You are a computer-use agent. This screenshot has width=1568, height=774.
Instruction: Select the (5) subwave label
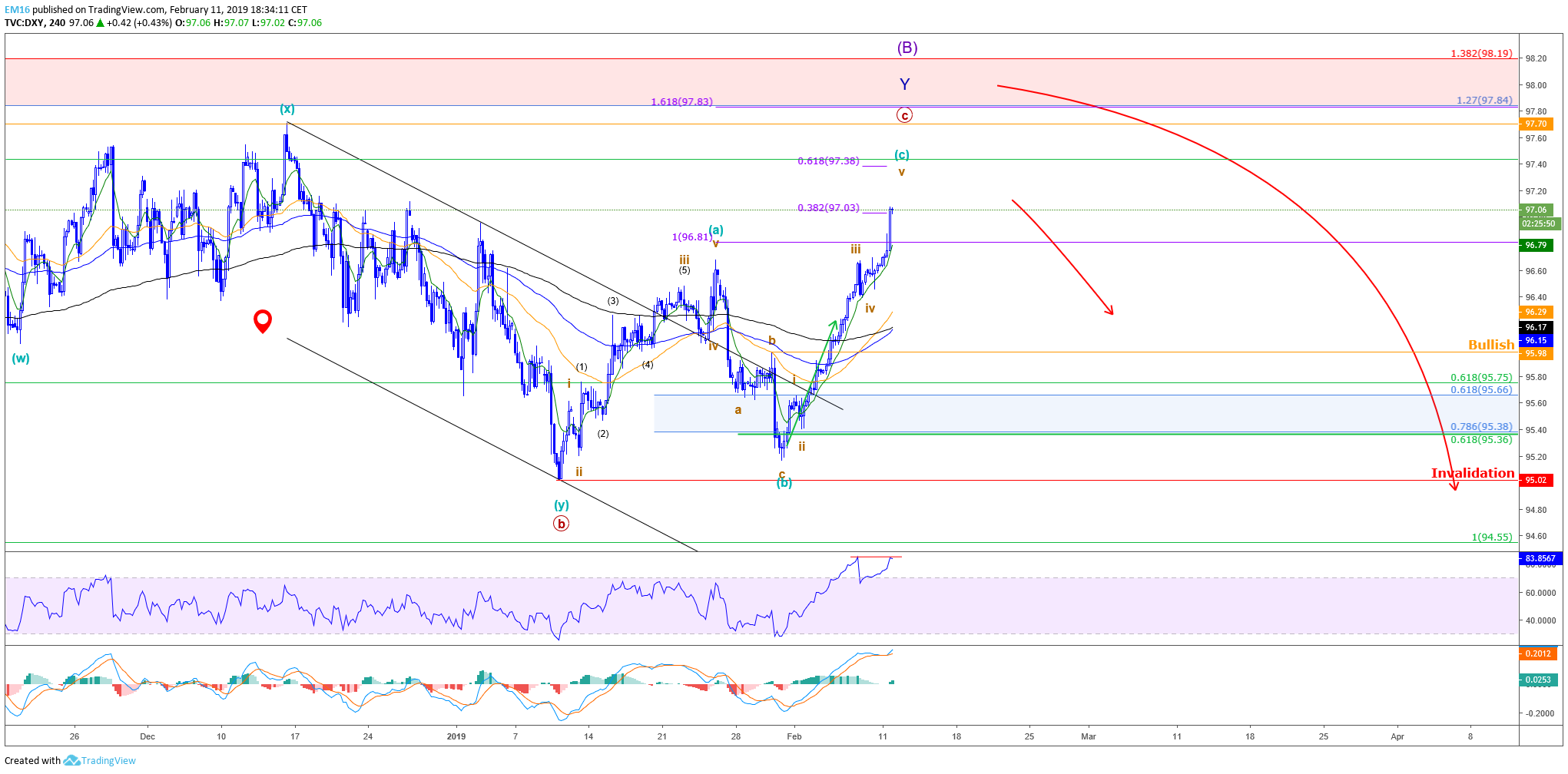point(685,270)
